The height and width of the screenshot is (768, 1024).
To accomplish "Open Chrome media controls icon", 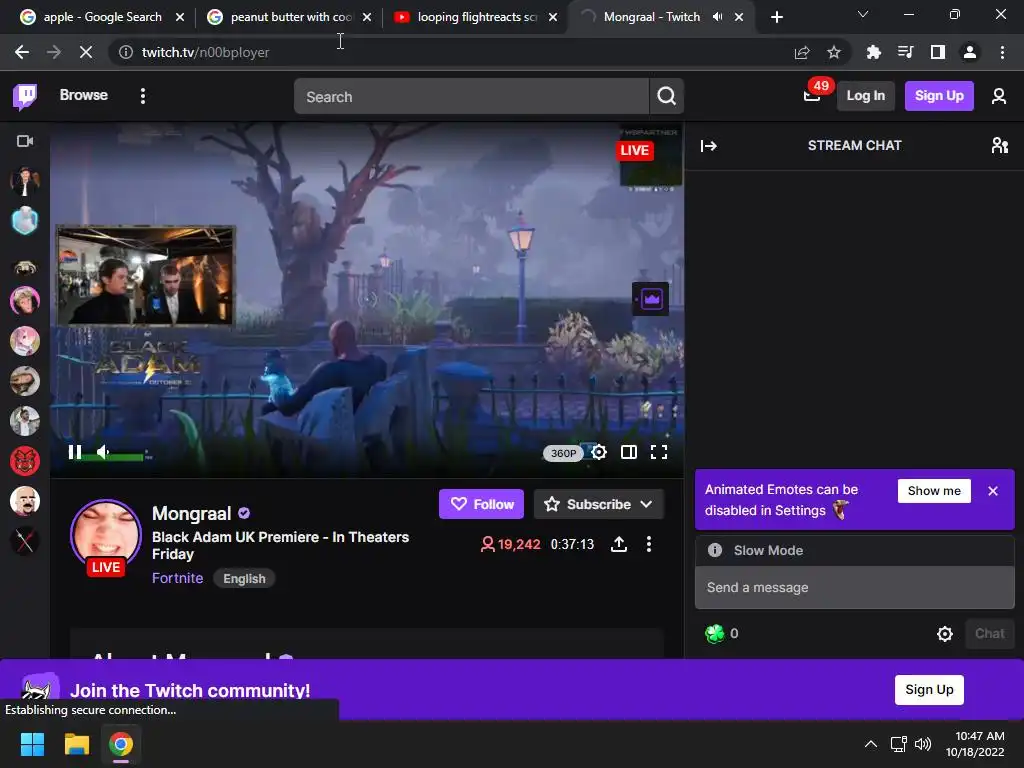I will pyautogui.click(x=905, y=52).
